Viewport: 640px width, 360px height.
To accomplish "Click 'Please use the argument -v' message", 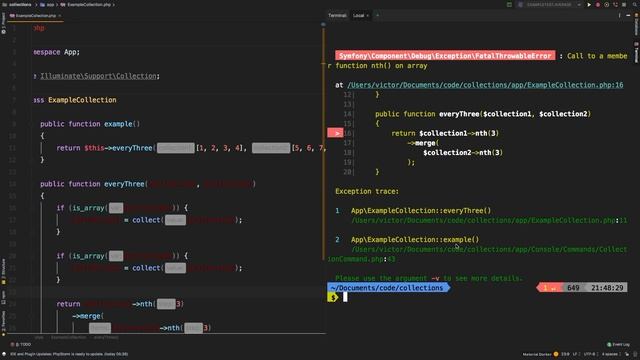I will click(429, 278).
